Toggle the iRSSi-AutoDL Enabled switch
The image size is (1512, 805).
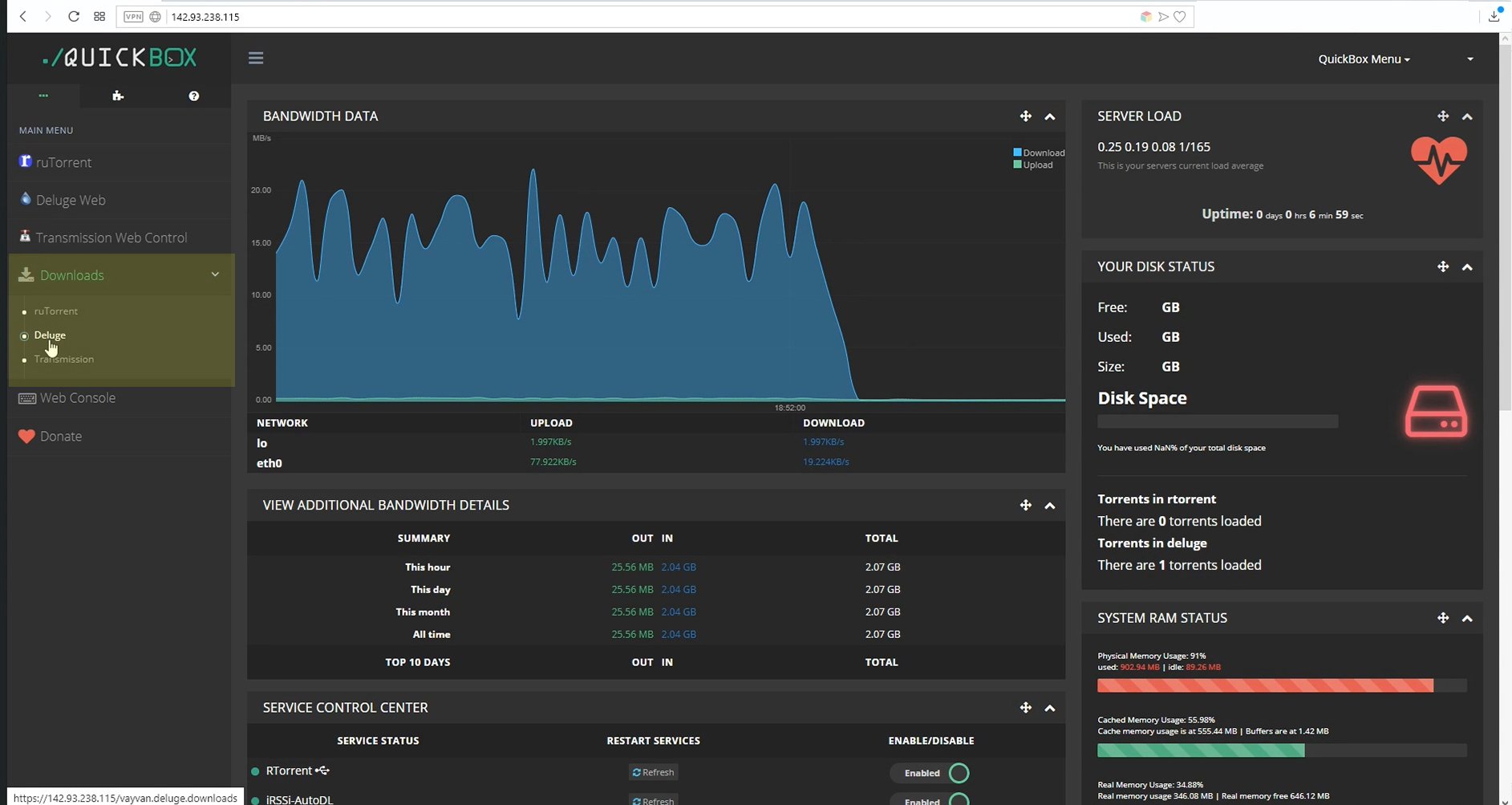[x=930, y=799]
